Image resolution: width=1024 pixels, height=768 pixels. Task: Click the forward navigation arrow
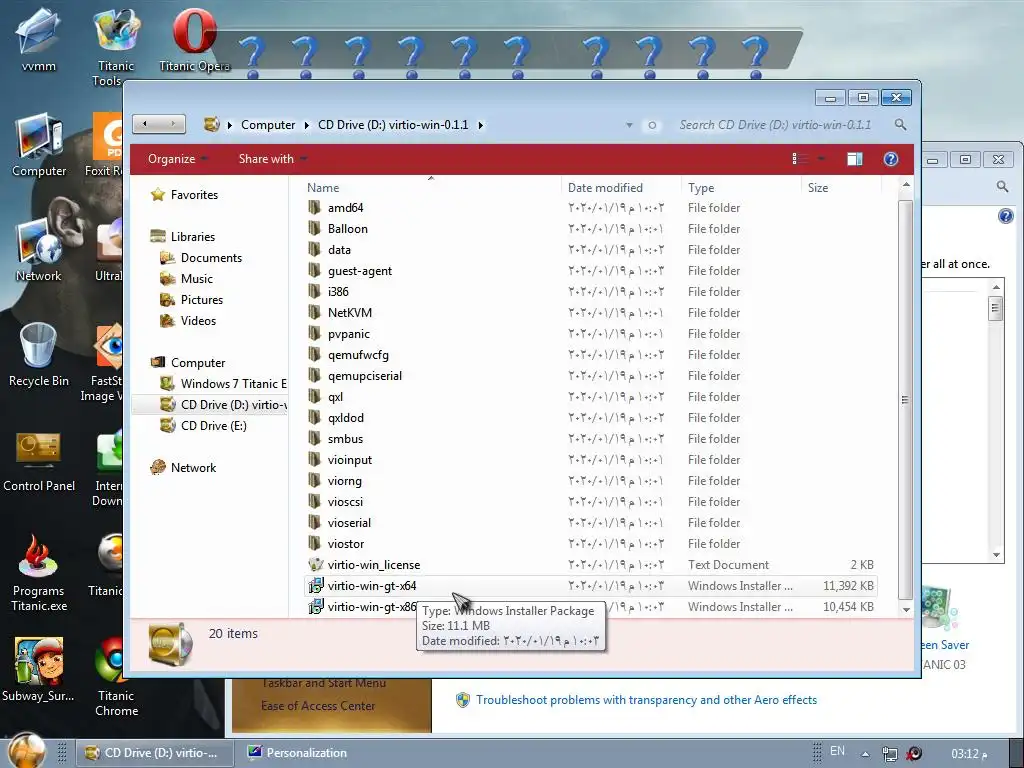click(x=172, y=123)
